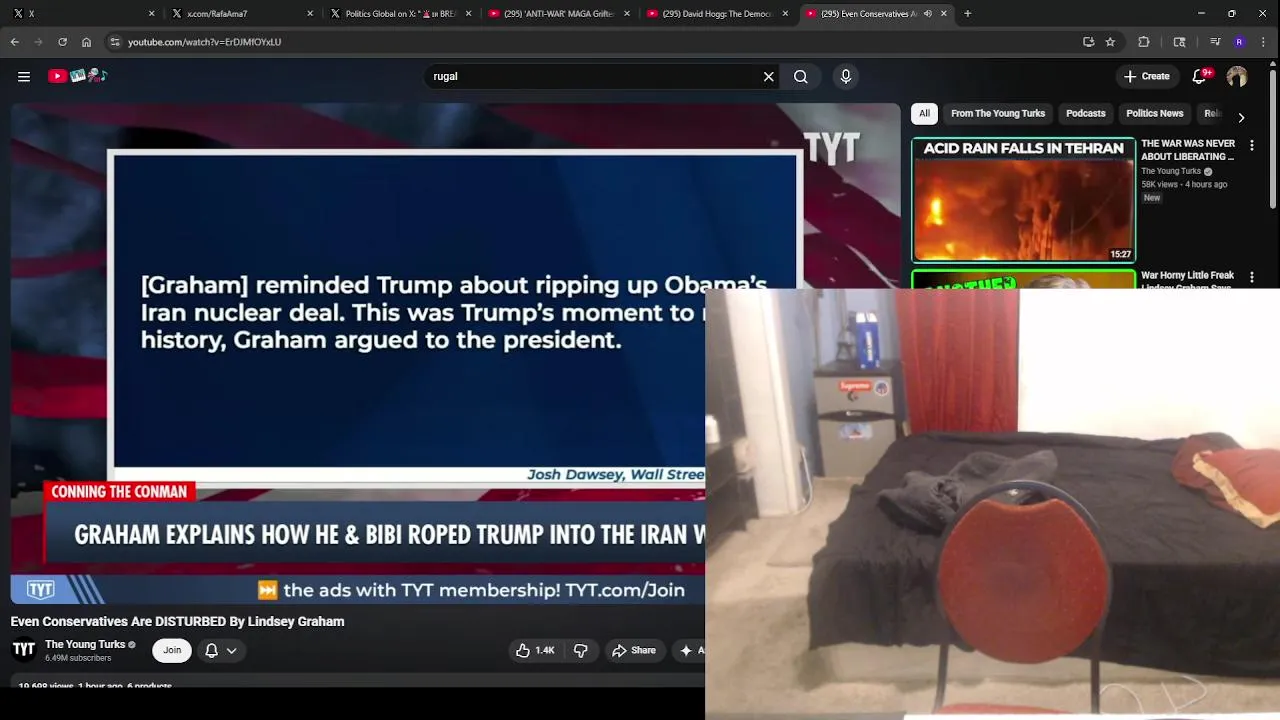
Task: Switch to David Hogg video tab
Action: (716, 14)
